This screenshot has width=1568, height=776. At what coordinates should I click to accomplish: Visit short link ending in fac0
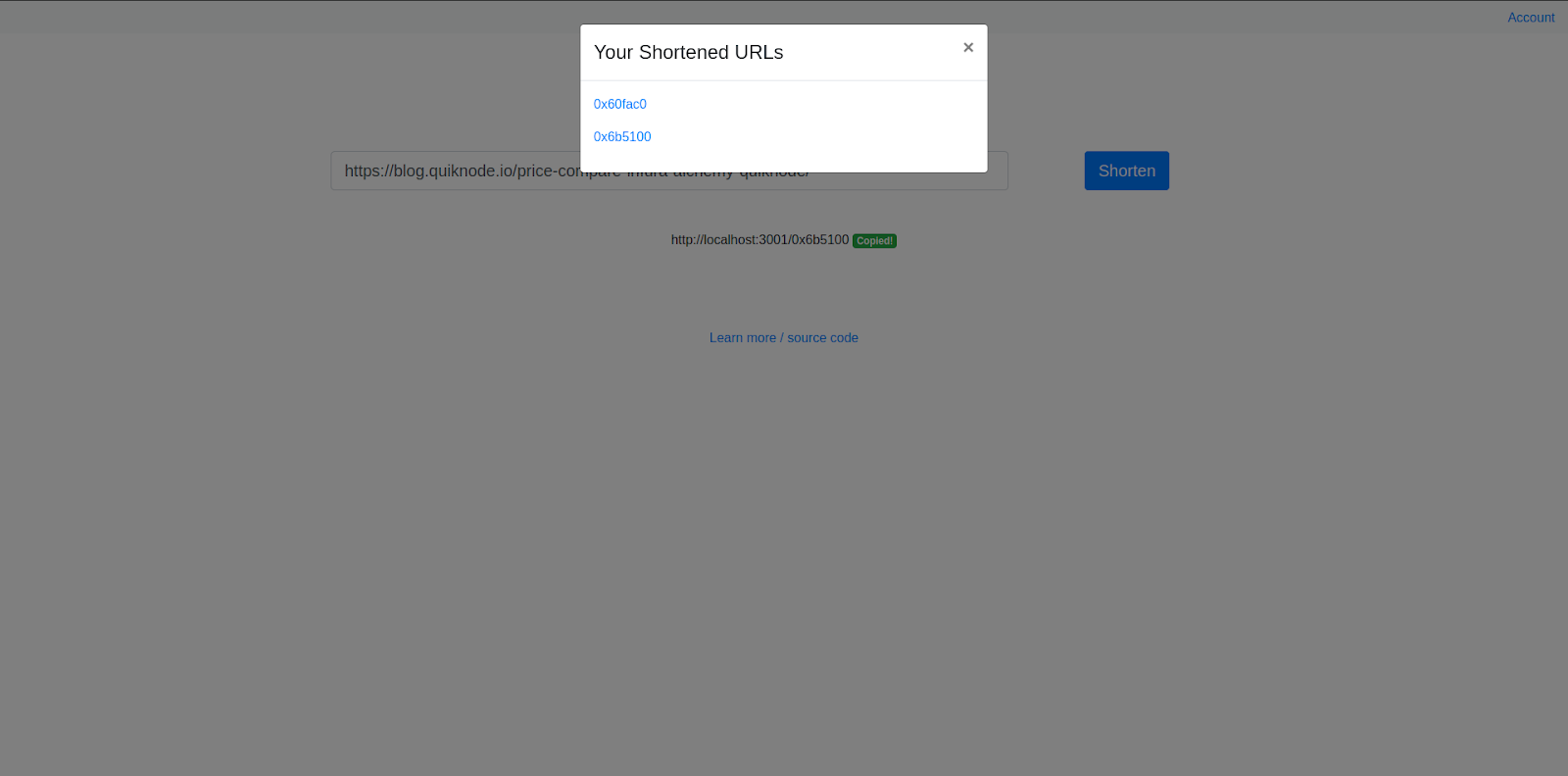(619, 104)
